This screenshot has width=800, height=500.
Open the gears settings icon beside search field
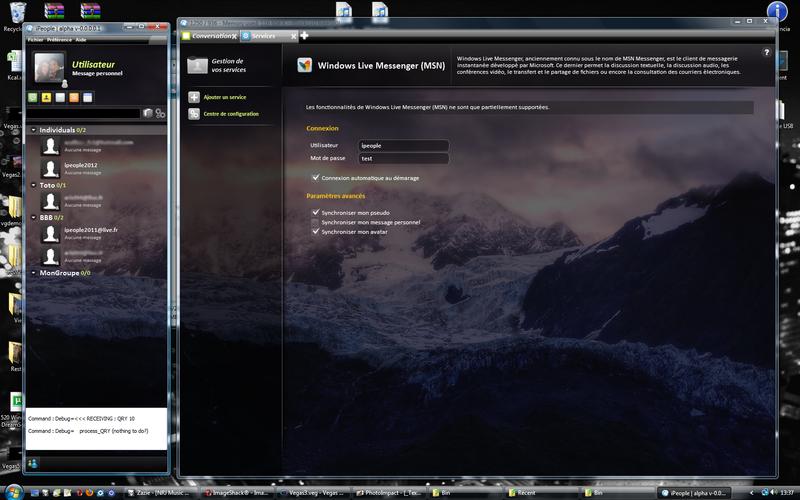[x=160, y=113]
